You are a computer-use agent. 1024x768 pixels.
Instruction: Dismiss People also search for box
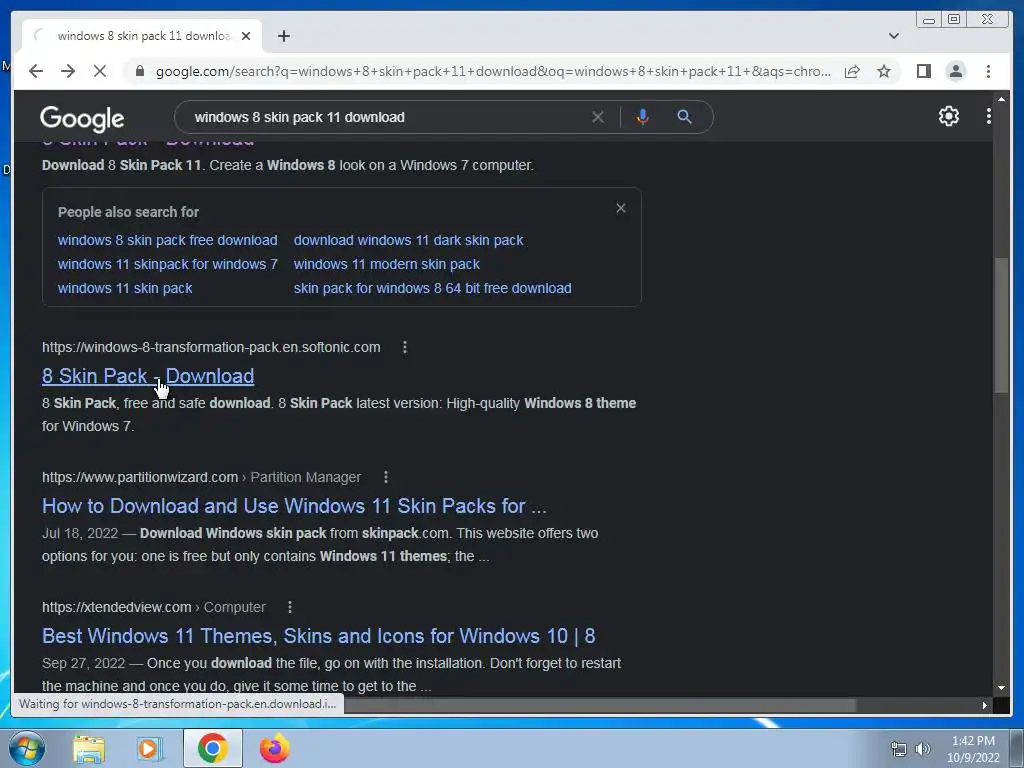[x=620, y=208]
